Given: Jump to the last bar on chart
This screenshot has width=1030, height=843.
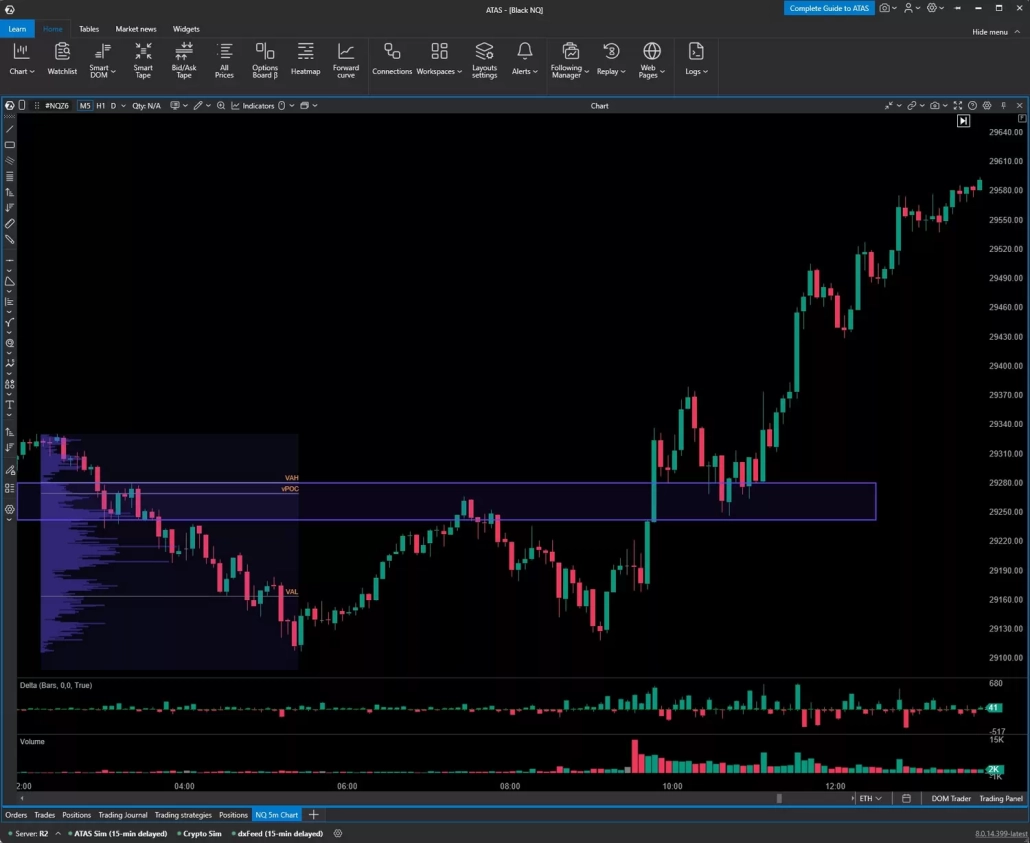Looking at the screenshot, I should (963, 121).
